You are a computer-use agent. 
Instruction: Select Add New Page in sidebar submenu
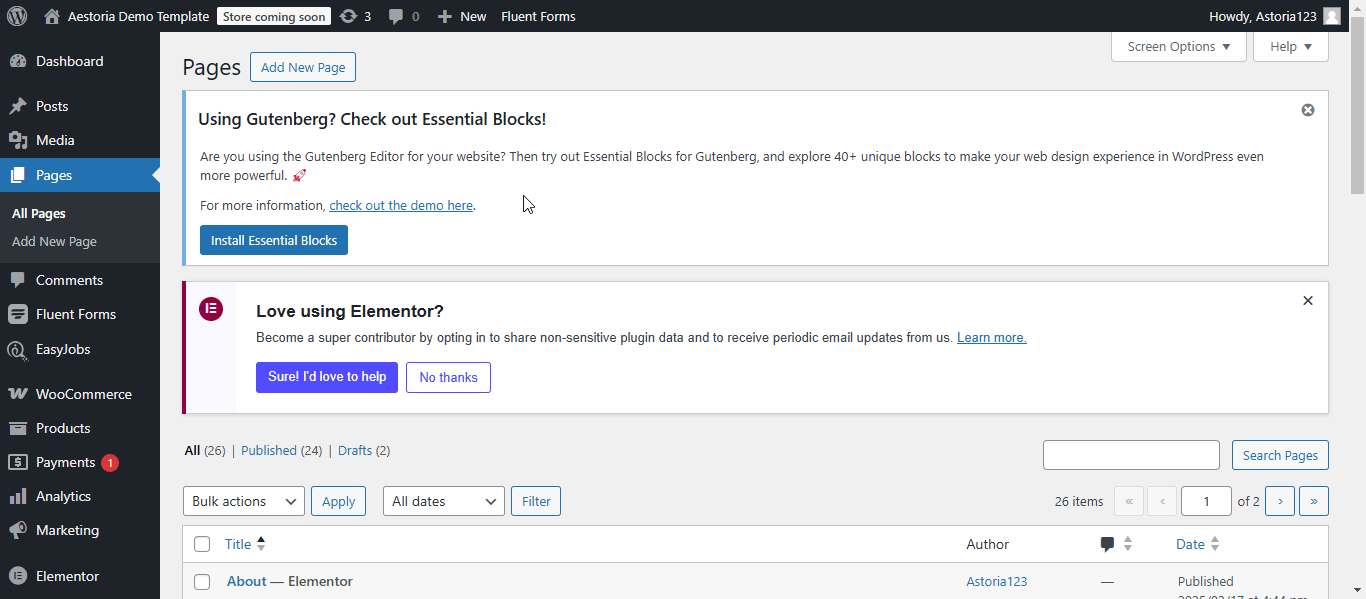[x=54, y=242]
